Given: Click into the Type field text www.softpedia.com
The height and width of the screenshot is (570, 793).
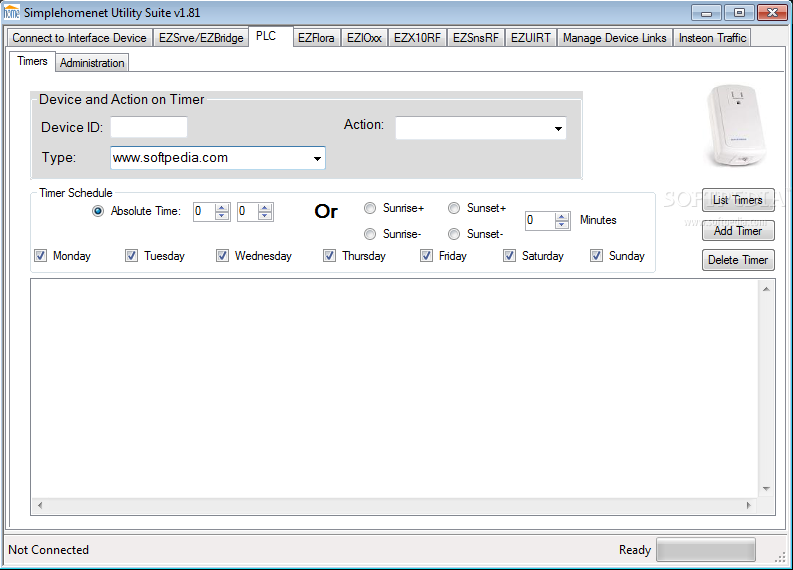Looking at the screenshot, I should pos(170,158).
